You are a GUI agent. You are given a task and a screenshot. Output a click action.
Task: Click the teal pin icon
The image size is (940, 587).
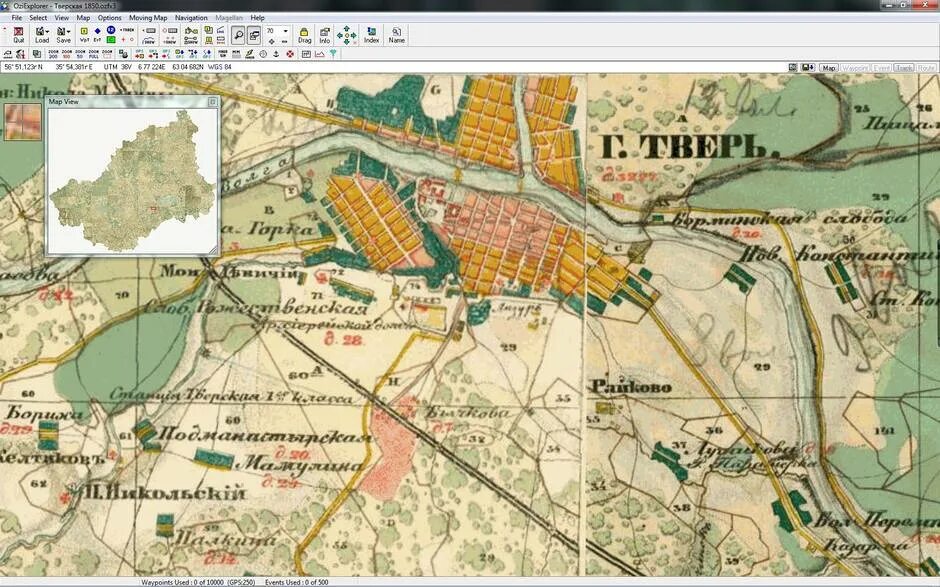(333, 54)
